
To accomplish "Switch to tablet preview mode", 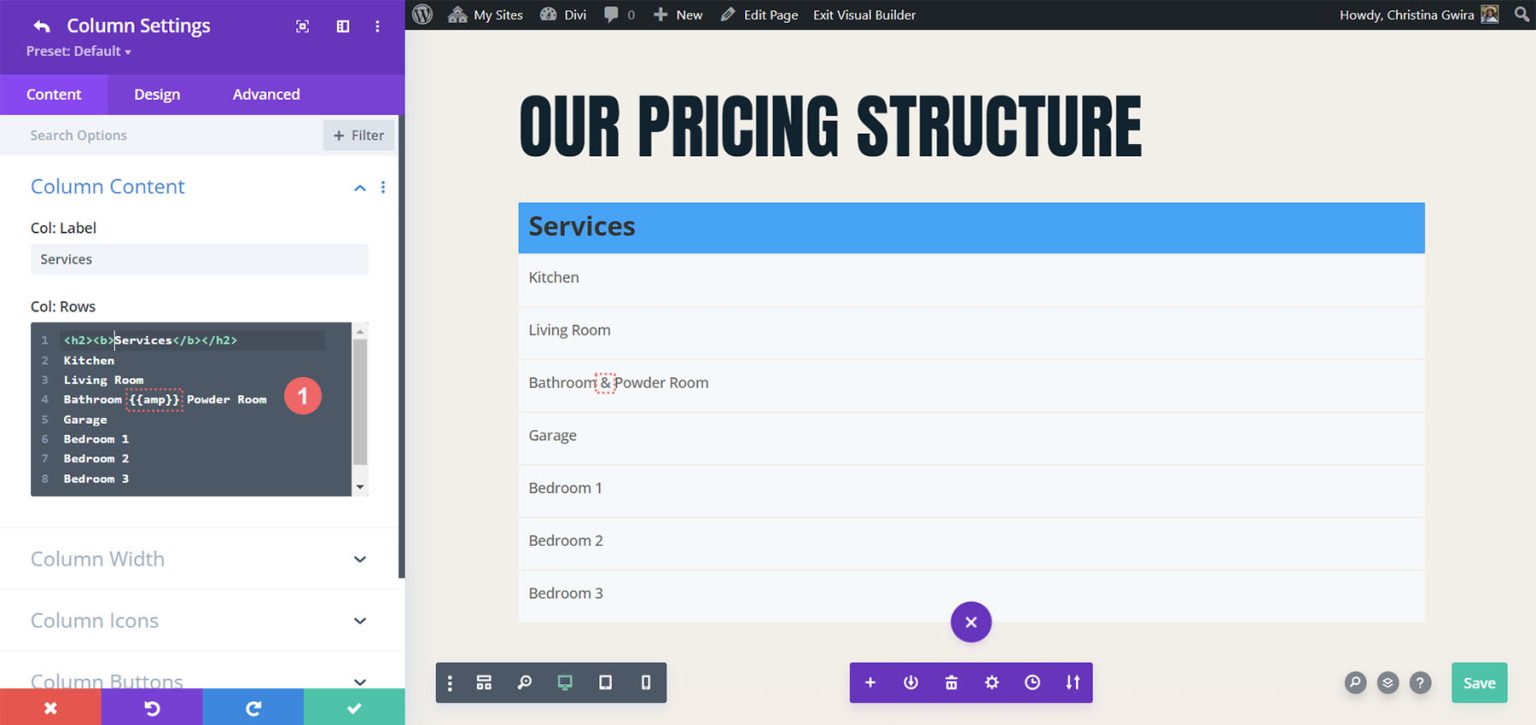I will pos(605,682).
